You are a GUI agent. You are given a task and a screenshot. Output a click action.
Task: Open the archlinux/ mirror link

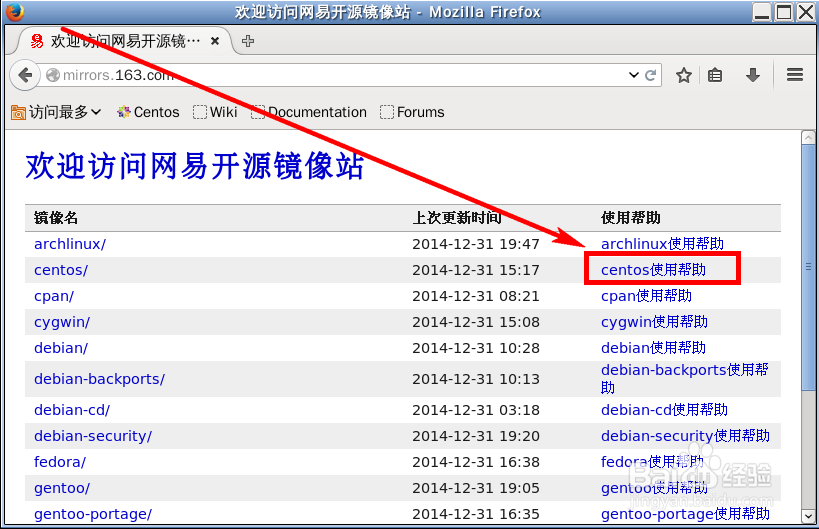pyautogui.click(x=70, y=244)
